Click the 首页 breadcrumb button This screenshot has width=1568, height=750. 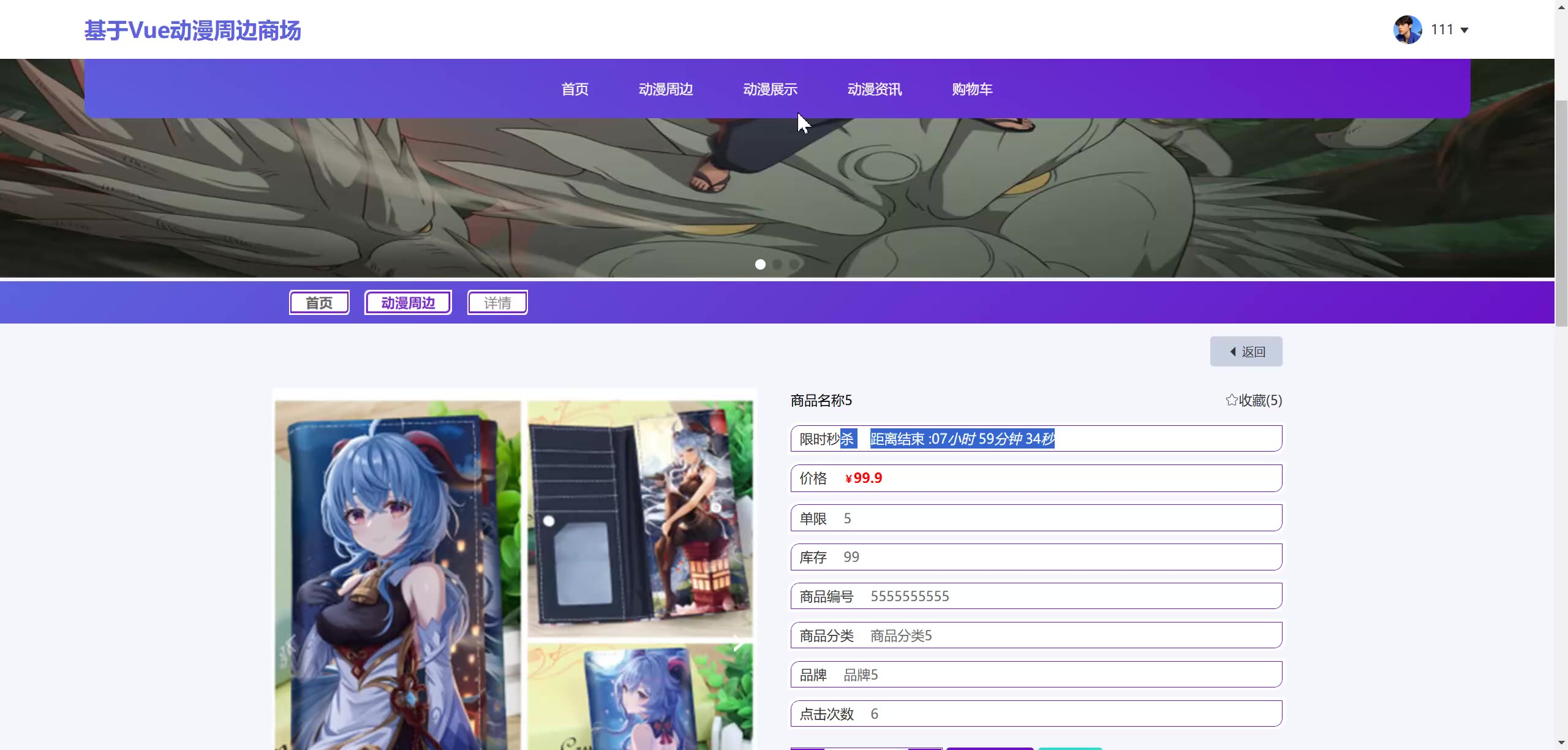(x=319, y=303)
